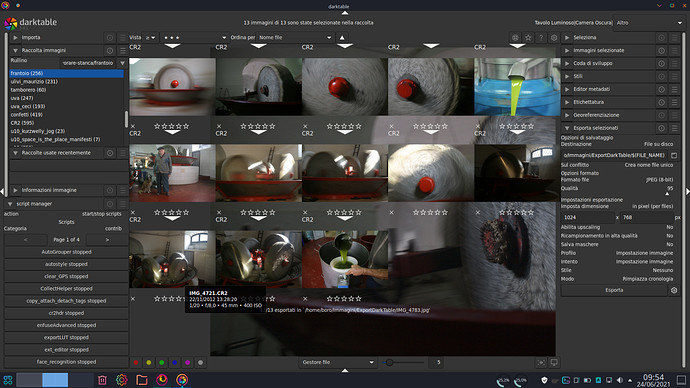Open global preferences gear icon
Screen dimensions: 690x388
click(554, 38)
